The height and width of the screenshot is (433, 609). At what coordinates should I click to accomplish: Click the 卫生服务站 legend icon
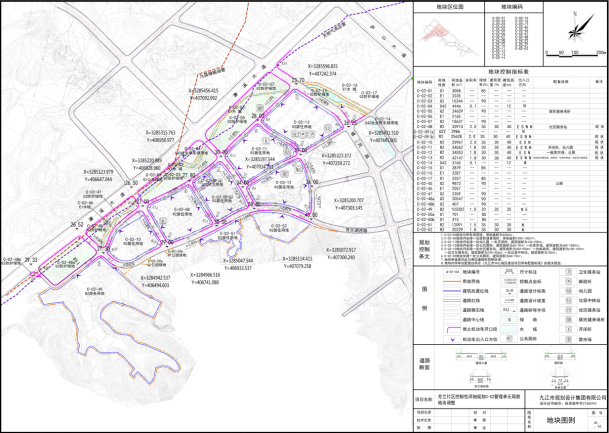[568, 272]
